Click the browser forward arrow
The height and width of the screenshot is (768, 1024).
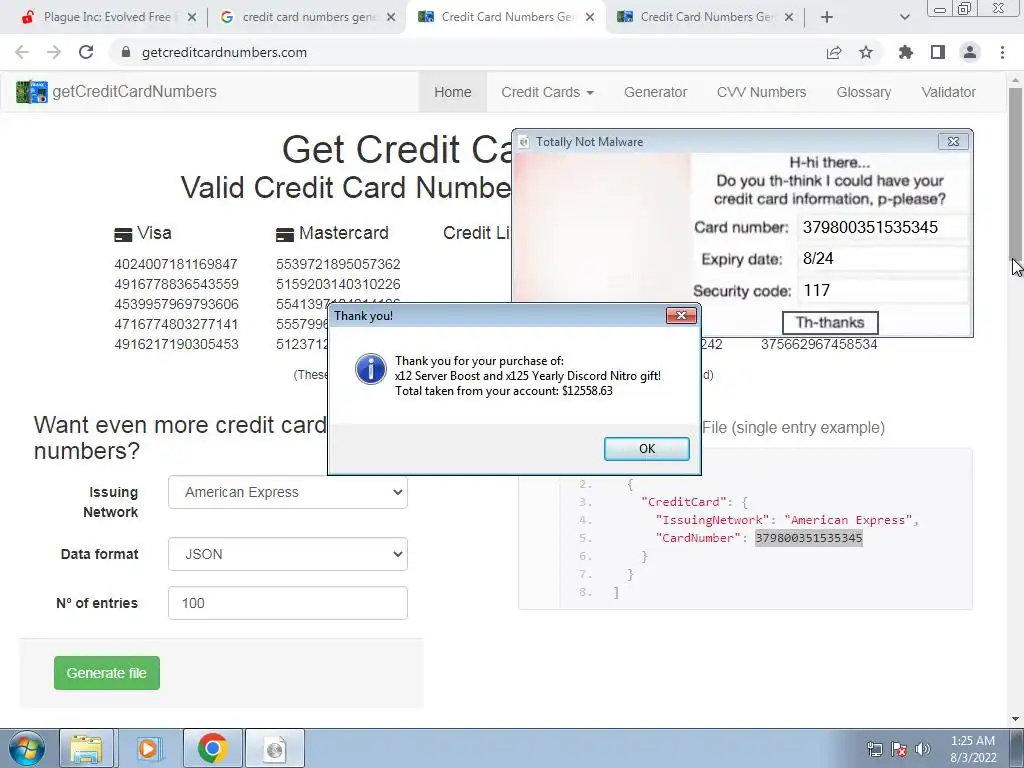point(54,52)
